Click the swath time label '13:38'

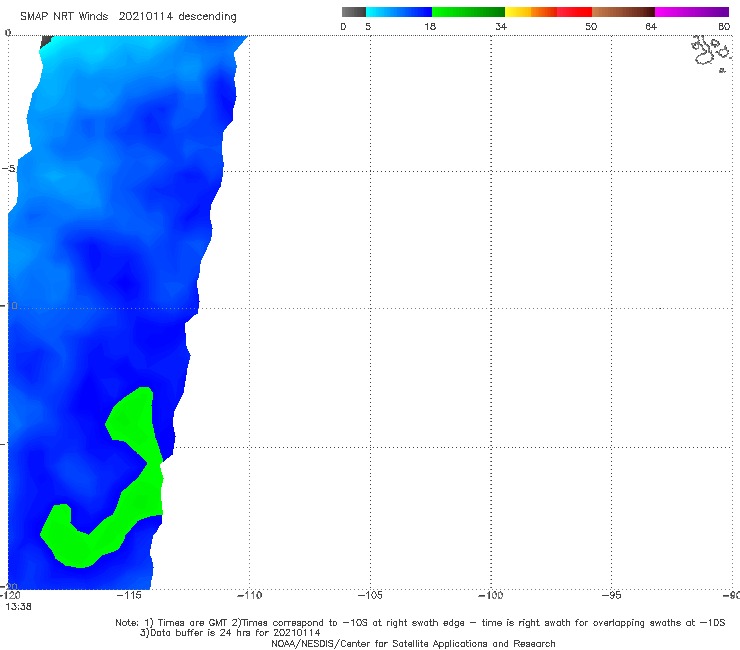[x=18, y=607]
